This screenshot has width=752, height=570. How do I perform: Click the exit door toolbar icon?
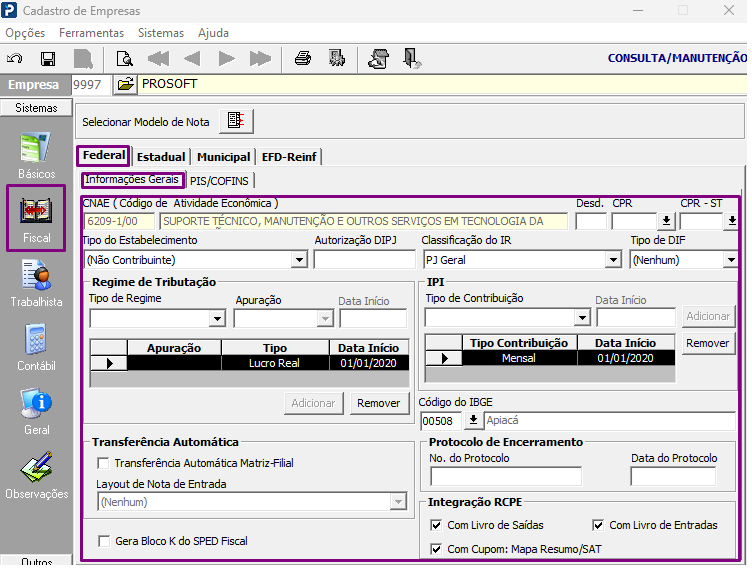point(411,58)
